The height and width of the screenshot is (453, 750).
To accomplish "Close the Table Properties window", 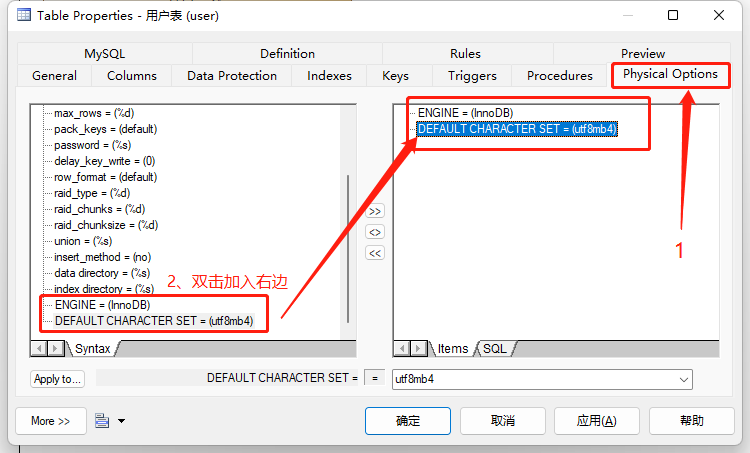I will pos(718,15).
